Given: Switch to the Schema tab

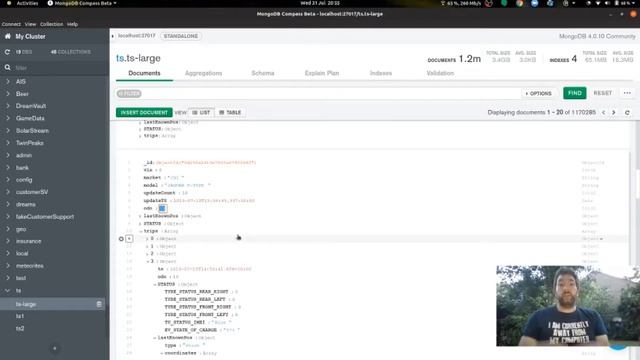Looking at the screenshot, I should point(263,73).
